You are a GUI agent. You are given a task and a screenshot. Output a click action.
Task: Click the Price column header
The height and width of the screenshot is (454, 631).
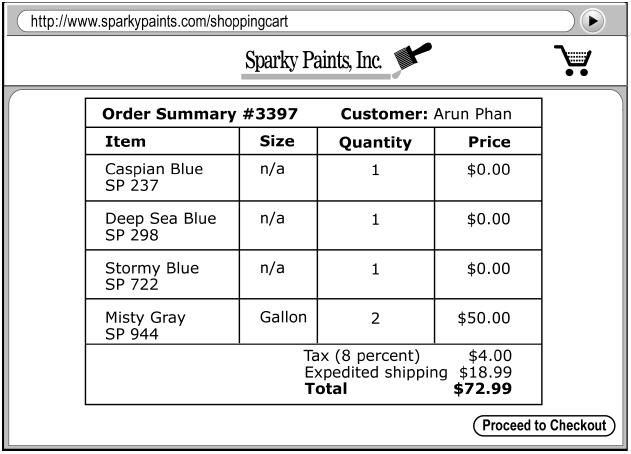pyautogui.click(x=489, y=142)
